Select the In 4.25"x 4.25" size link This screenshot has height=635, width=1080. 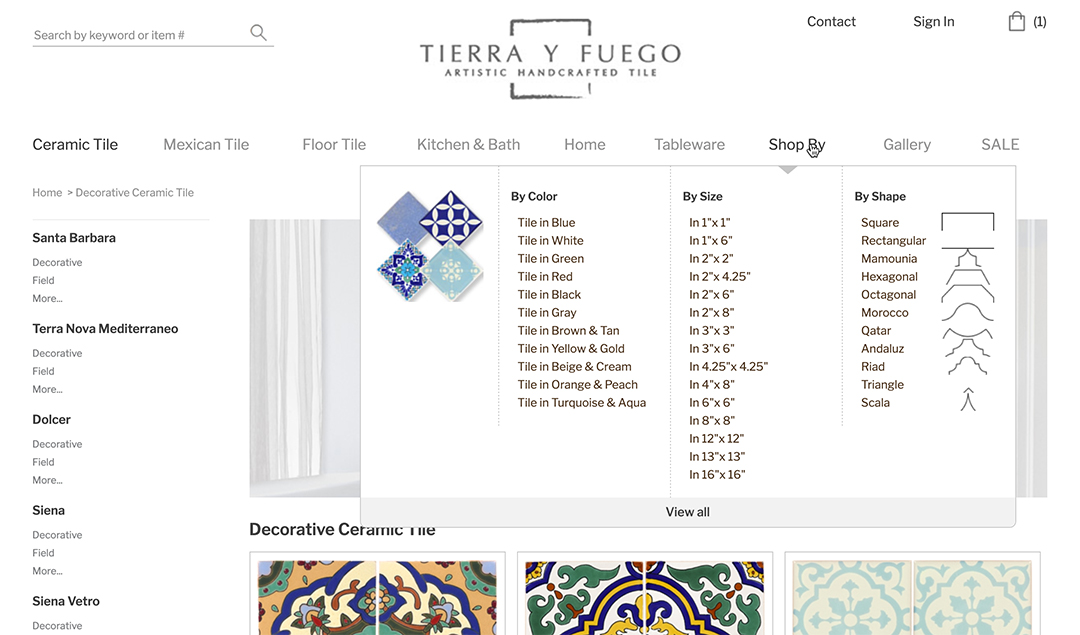point(729,366)
